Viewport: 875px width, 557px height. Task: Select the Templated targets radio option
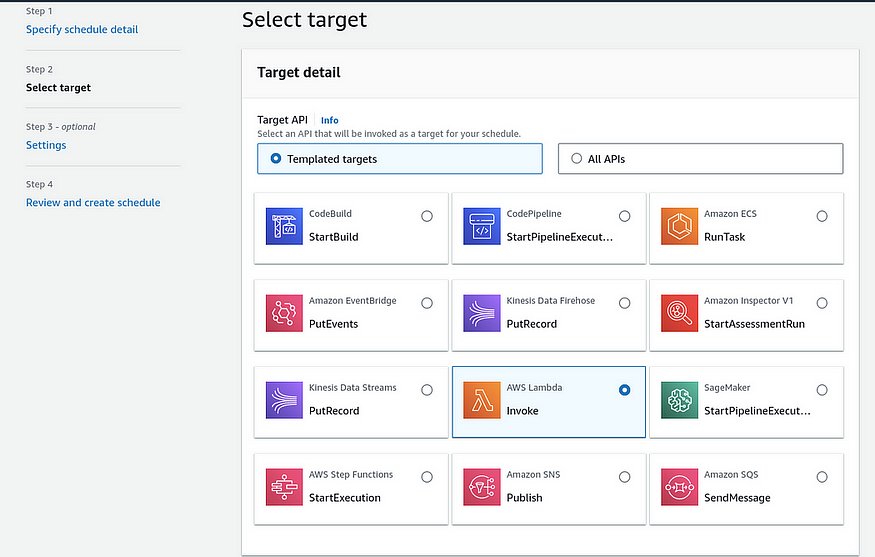276,159
